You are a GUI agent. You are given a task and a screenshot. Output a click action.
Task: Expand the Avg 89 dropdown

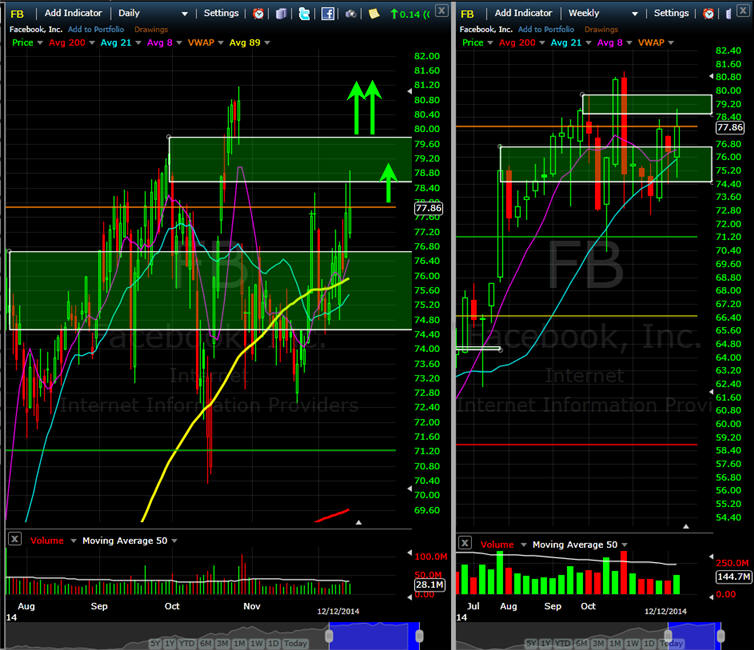(267, 43)
